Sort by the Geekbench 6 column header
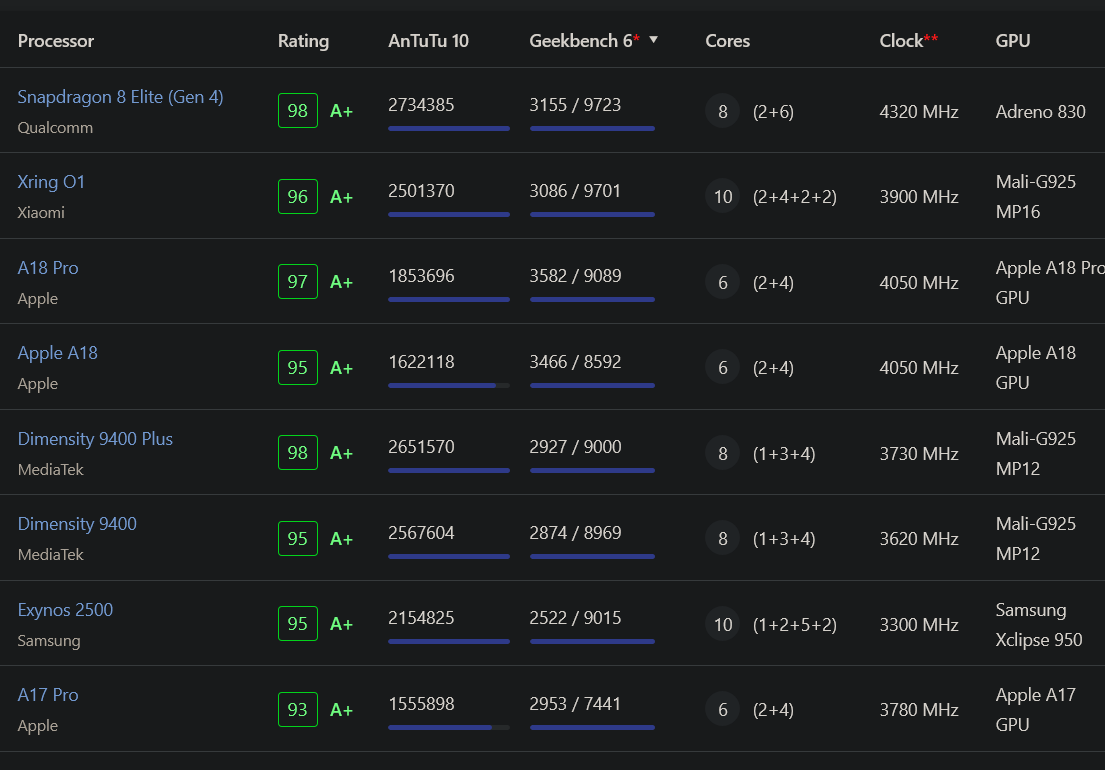Image resolution: width=1105 pixels, height=770 pixels. (584, 41)
